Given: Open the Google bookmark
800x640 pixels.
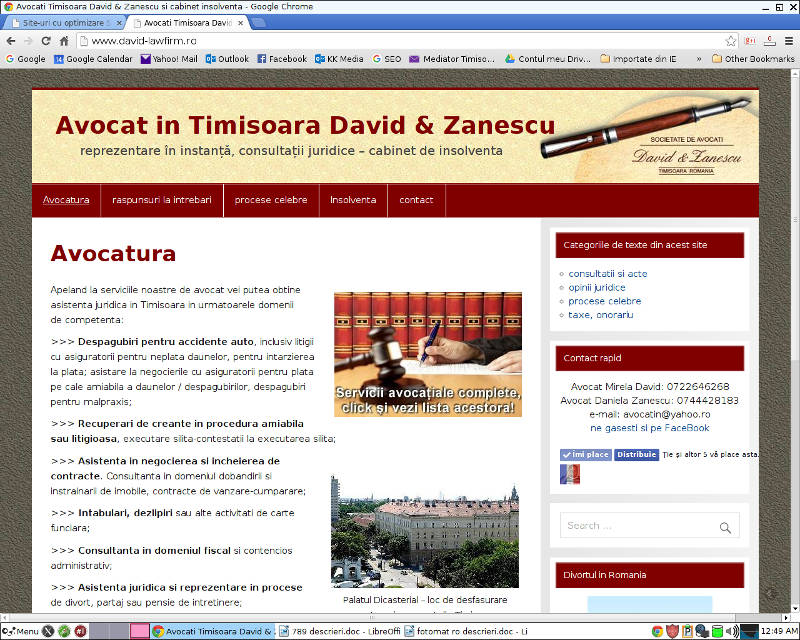Looking at the screenshot, I should pyautogui.click(x=26, y=59).
